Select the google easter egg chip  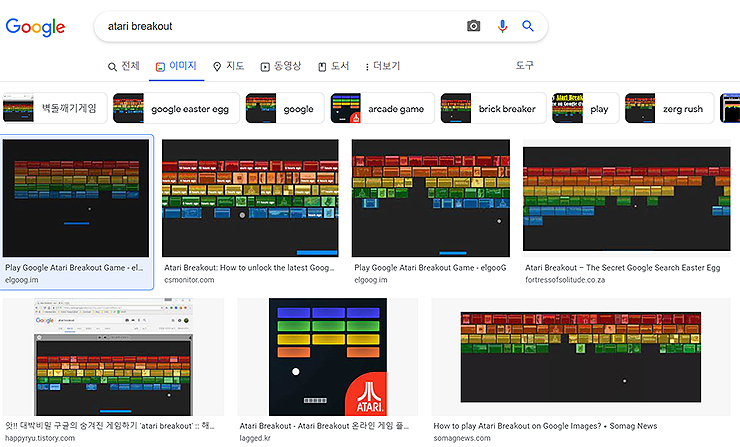tap(176, 109)
